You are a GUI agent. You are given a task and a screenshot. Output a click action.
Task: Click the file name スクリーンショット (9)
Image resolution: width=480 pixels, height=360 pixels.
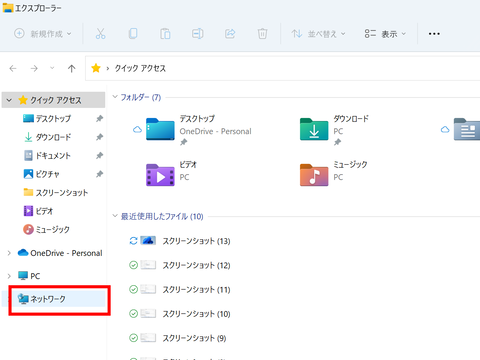(x=194, y=338)
